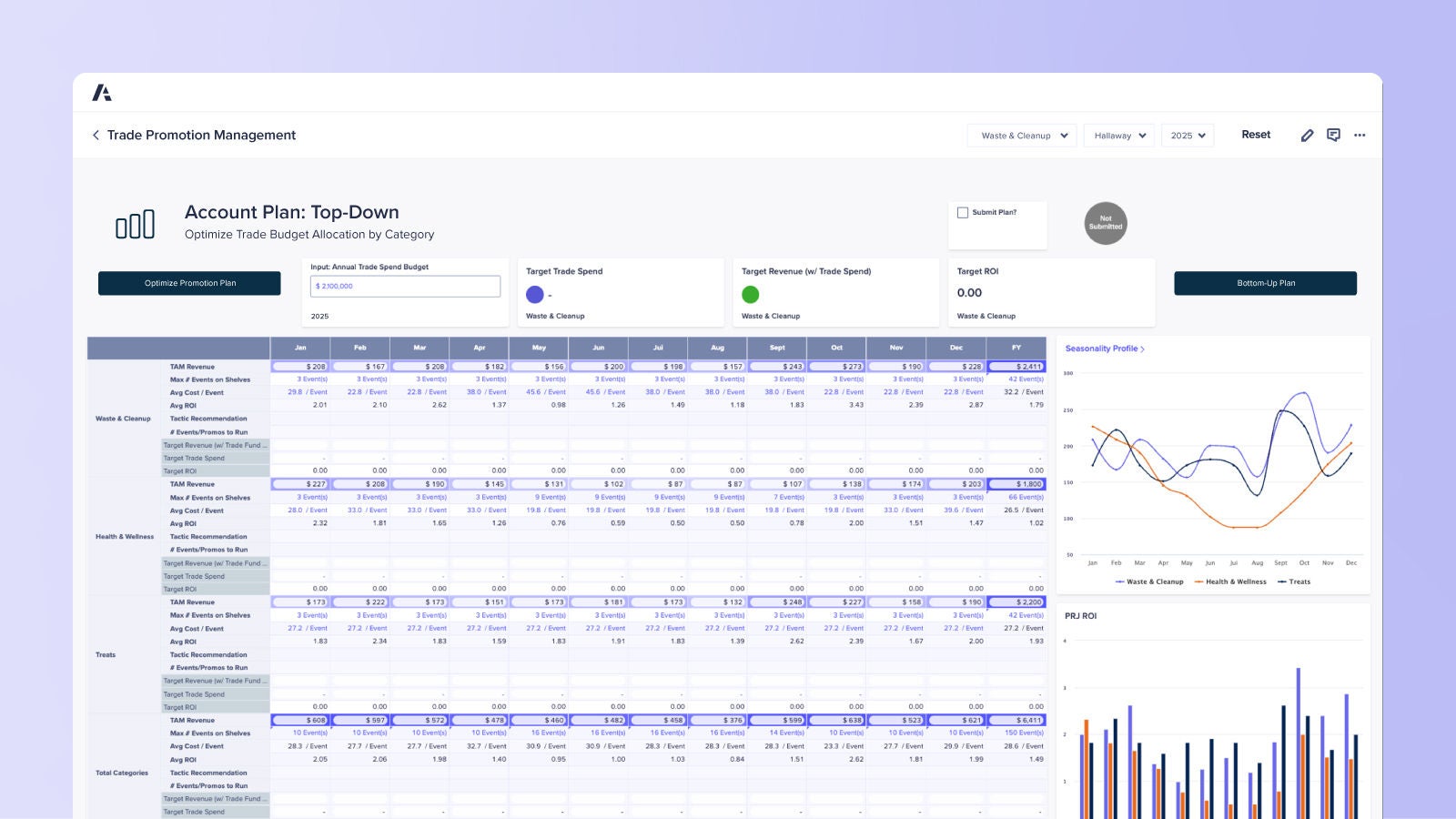Click the purple Target Trade Spend indicator dot
The width and height of the screenshot is (1456, 819).
[534, 294]
